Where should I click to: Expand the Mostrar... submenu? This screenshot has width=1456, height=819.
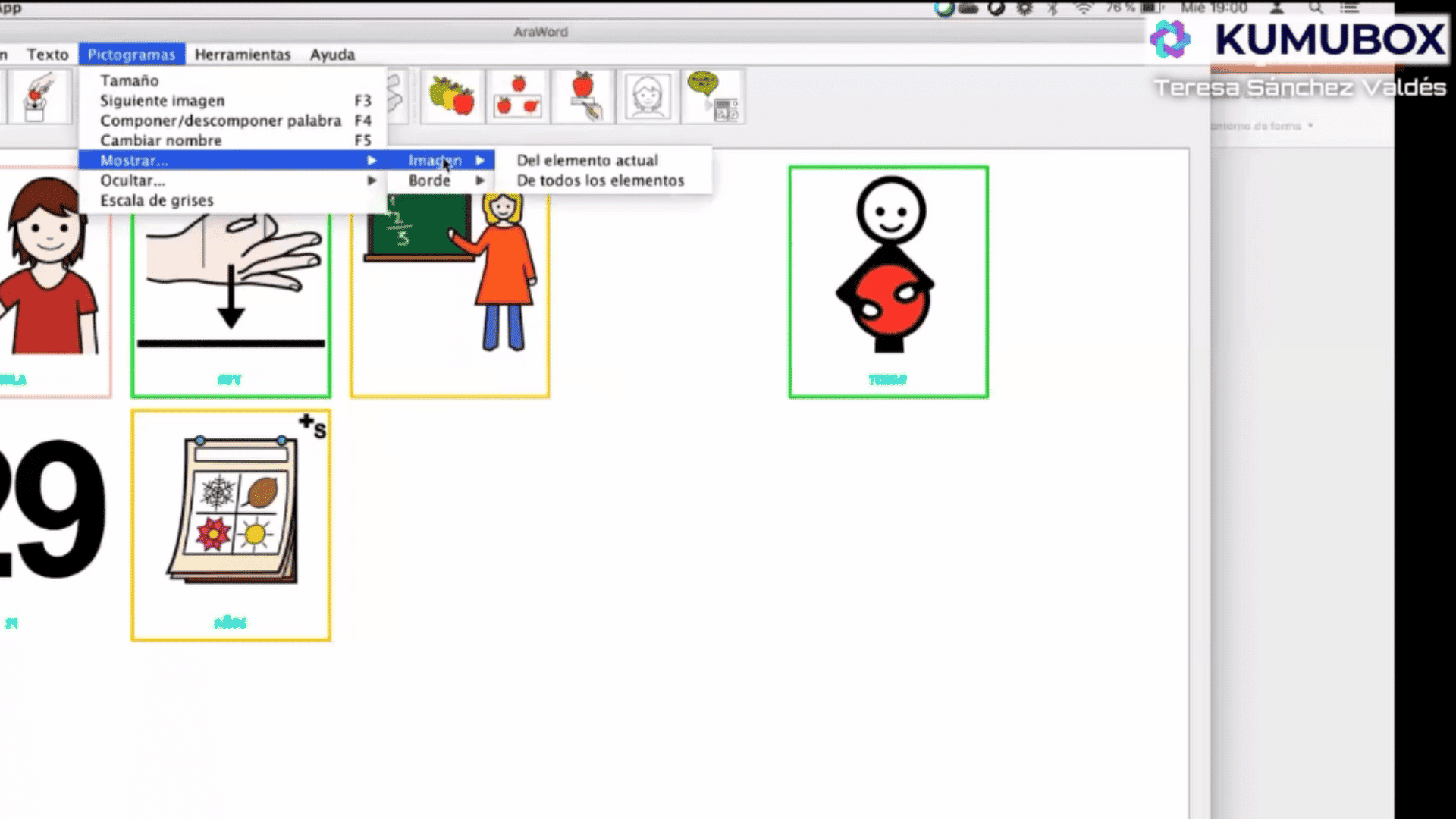pyautogui.click(x=233, y=160)
